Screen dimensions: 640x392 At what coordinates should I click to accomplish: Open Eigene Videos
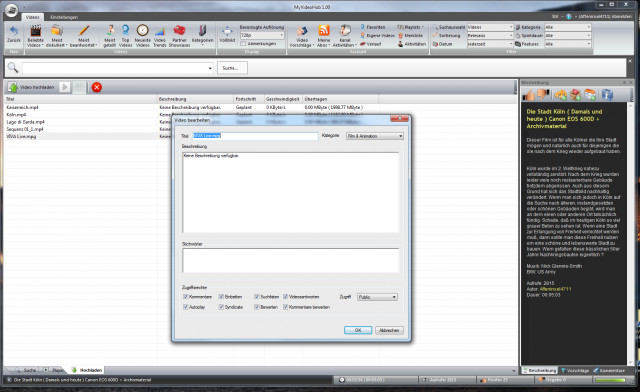coord(378,36)
